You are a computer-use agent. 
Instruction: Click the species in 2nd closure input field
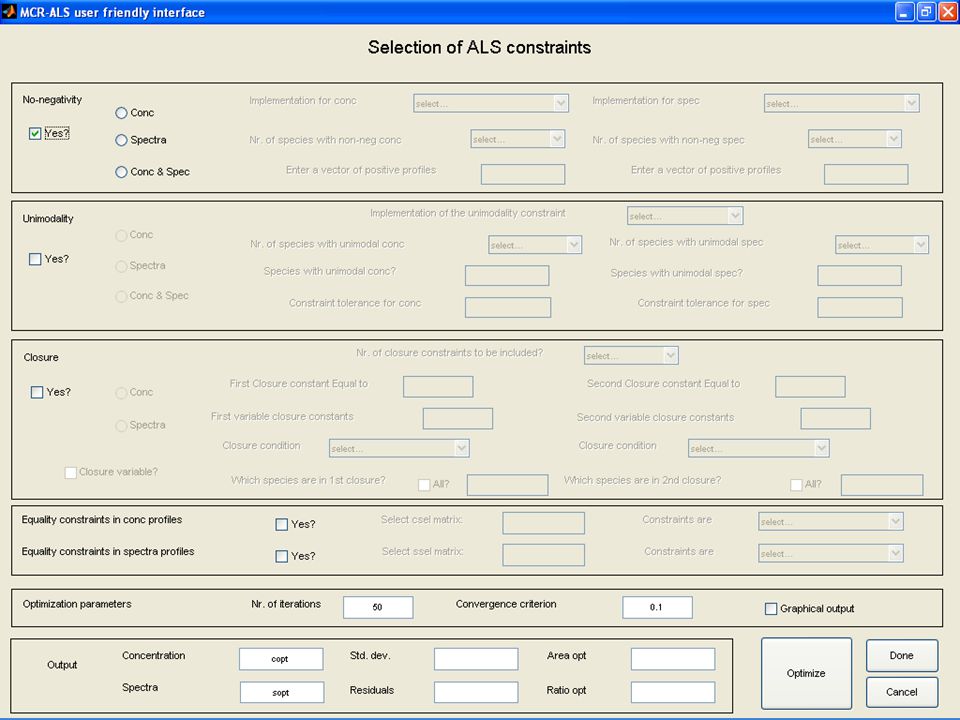point(882,485)
